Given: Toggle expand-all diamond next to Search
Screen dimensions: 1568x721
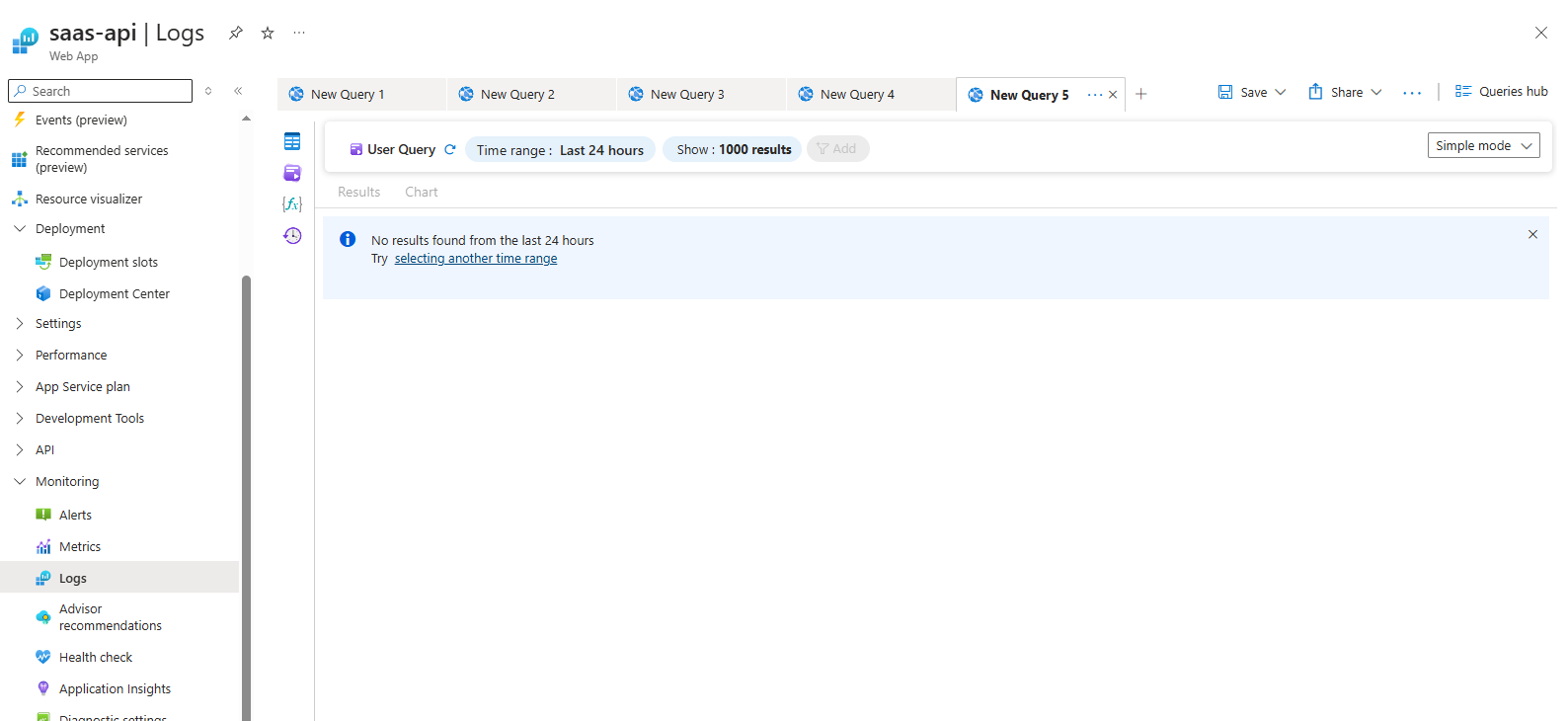Looking at the screenshot, I should [x=208, y=91].
